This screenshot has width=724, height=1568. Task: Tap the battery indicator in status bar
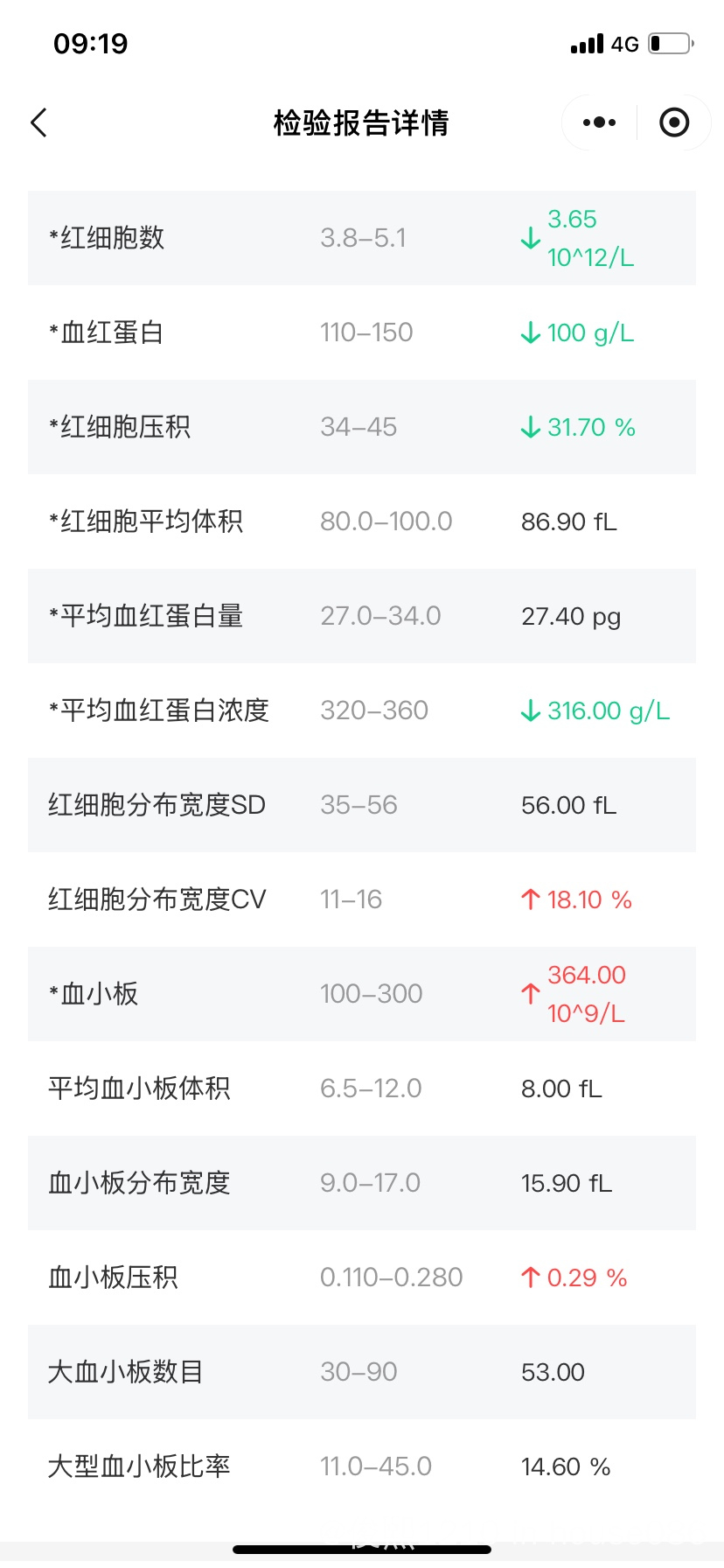coord(671,44)
